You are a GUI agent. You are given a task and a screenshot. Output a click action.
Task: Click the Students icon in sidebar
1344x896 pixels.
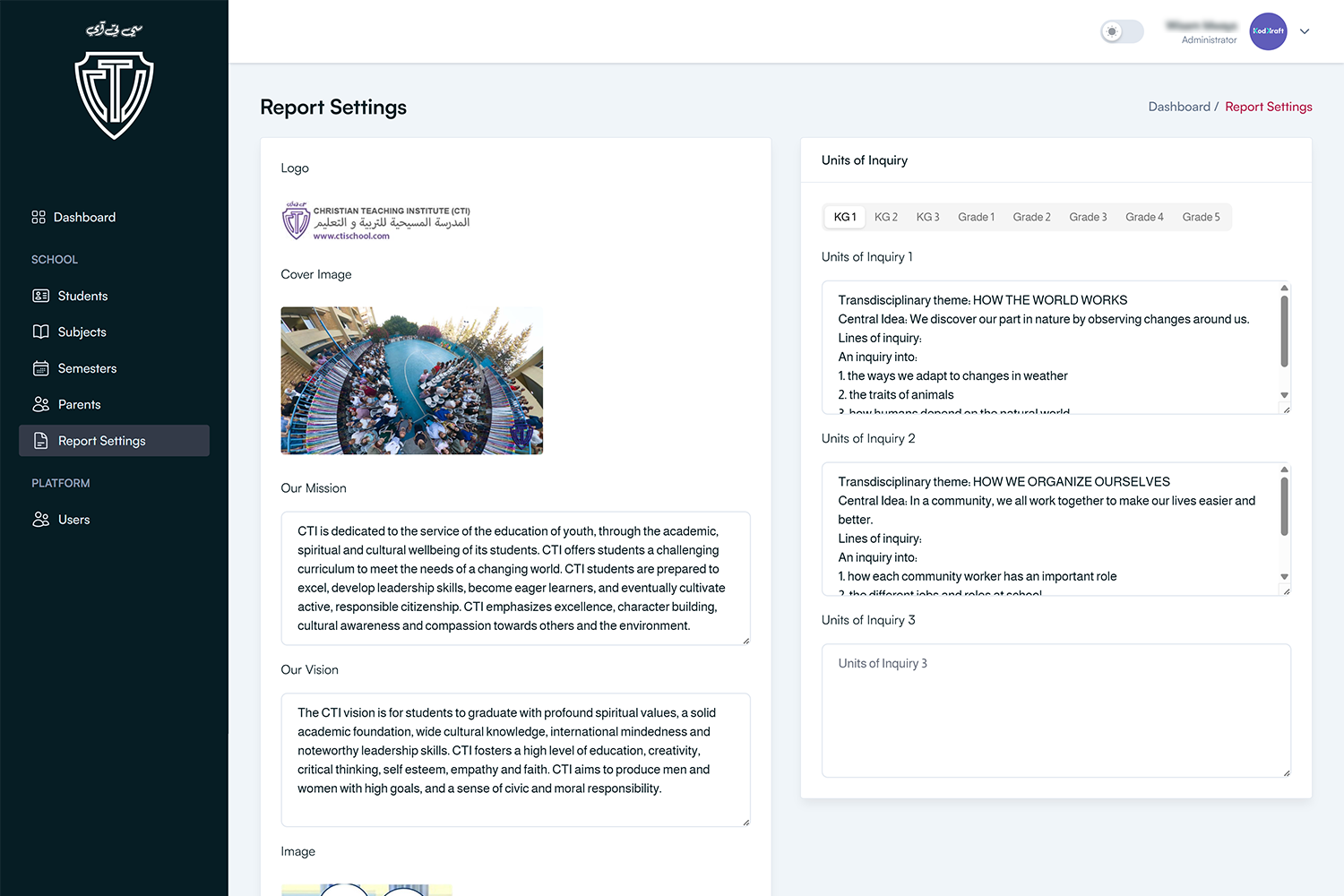[41, 296]
